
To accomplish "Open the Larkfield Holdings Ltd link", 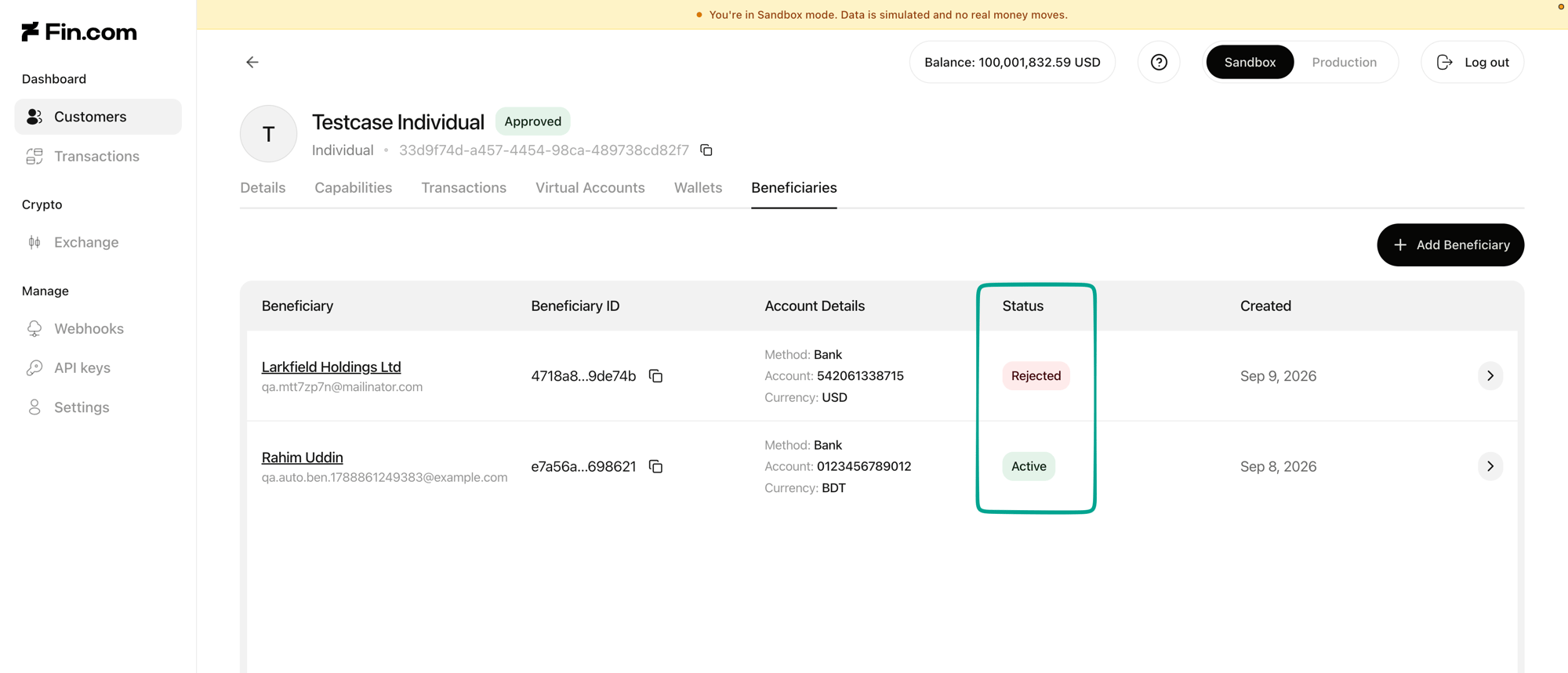I will point(331,367).
